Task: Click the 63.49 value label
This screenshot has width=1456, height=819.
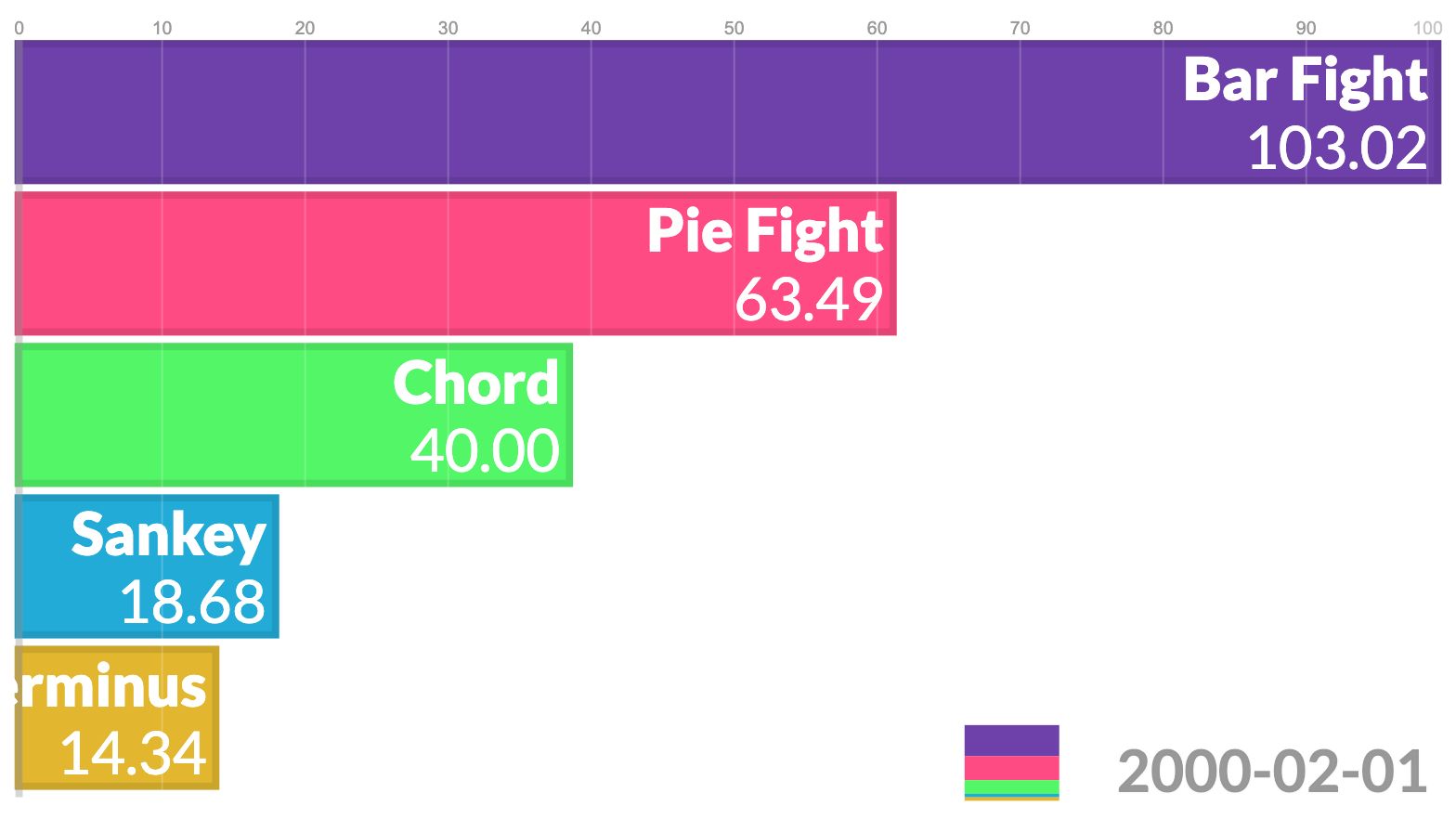Action: pyautogui.click(x=809, y=300)
